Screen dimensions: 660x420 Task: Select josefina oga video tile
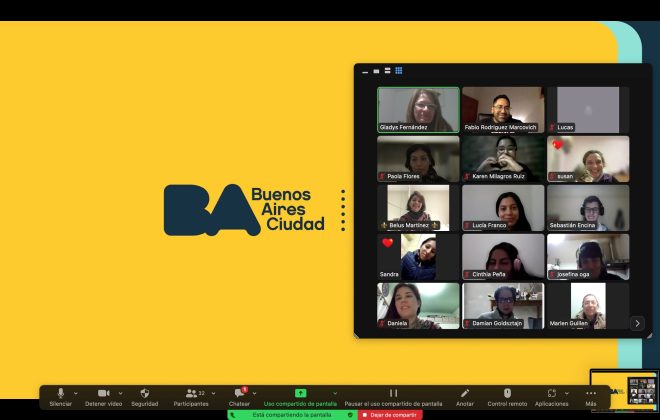pos(588,257)
